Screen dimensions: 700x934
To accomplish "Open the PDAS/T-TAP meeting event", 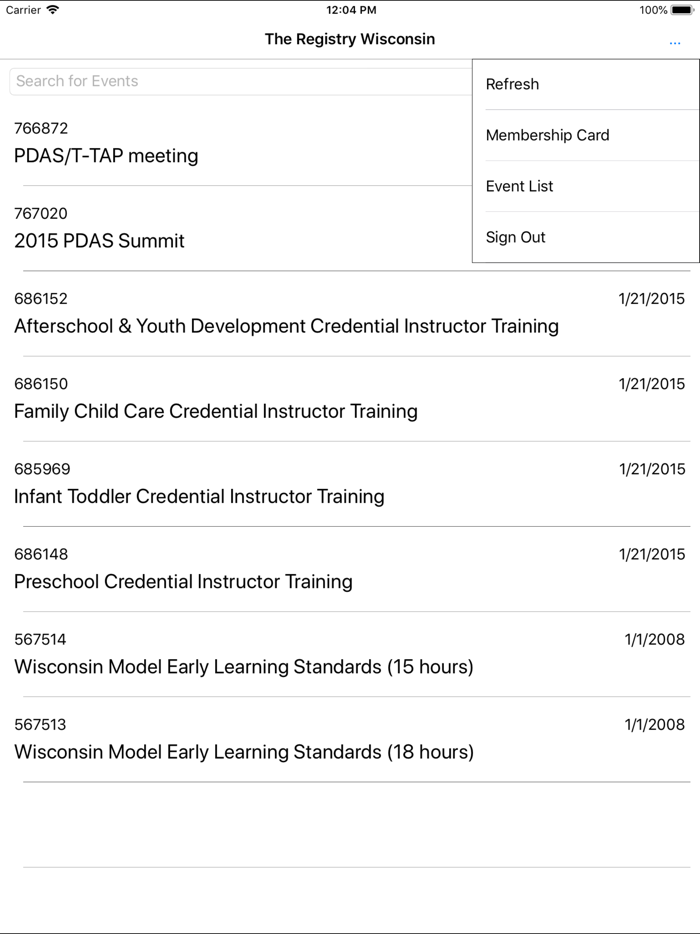I will click(106, 155).
